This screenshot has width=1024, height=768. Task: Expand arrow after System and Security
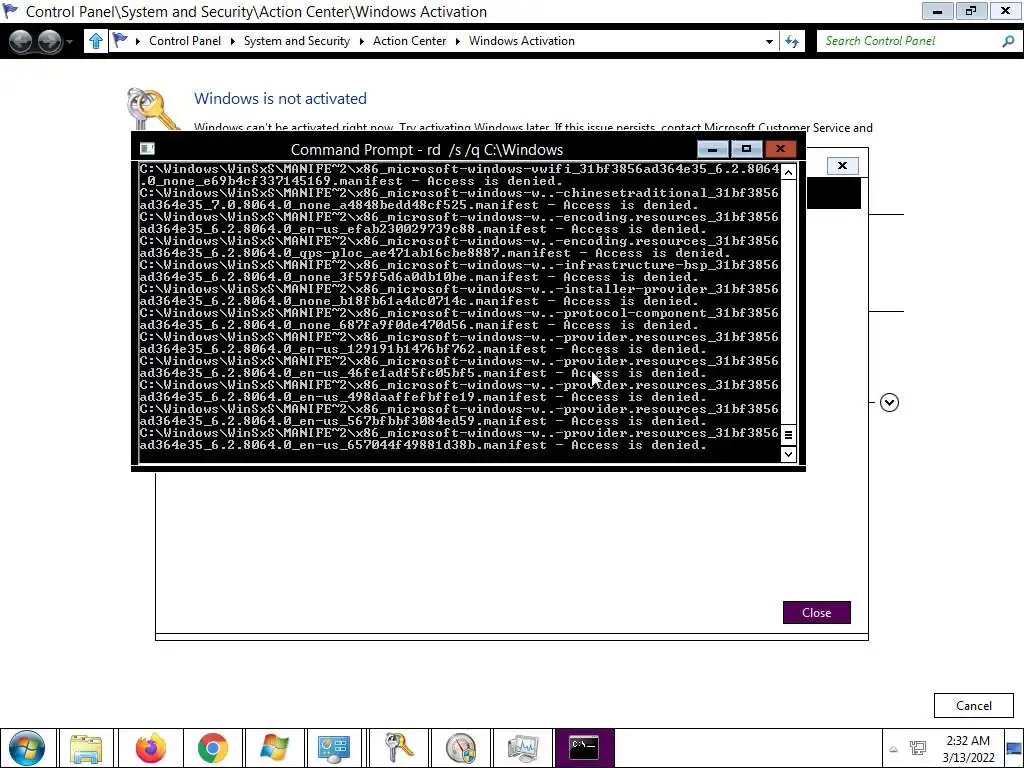pyautogui.click(x=362, y=41)
